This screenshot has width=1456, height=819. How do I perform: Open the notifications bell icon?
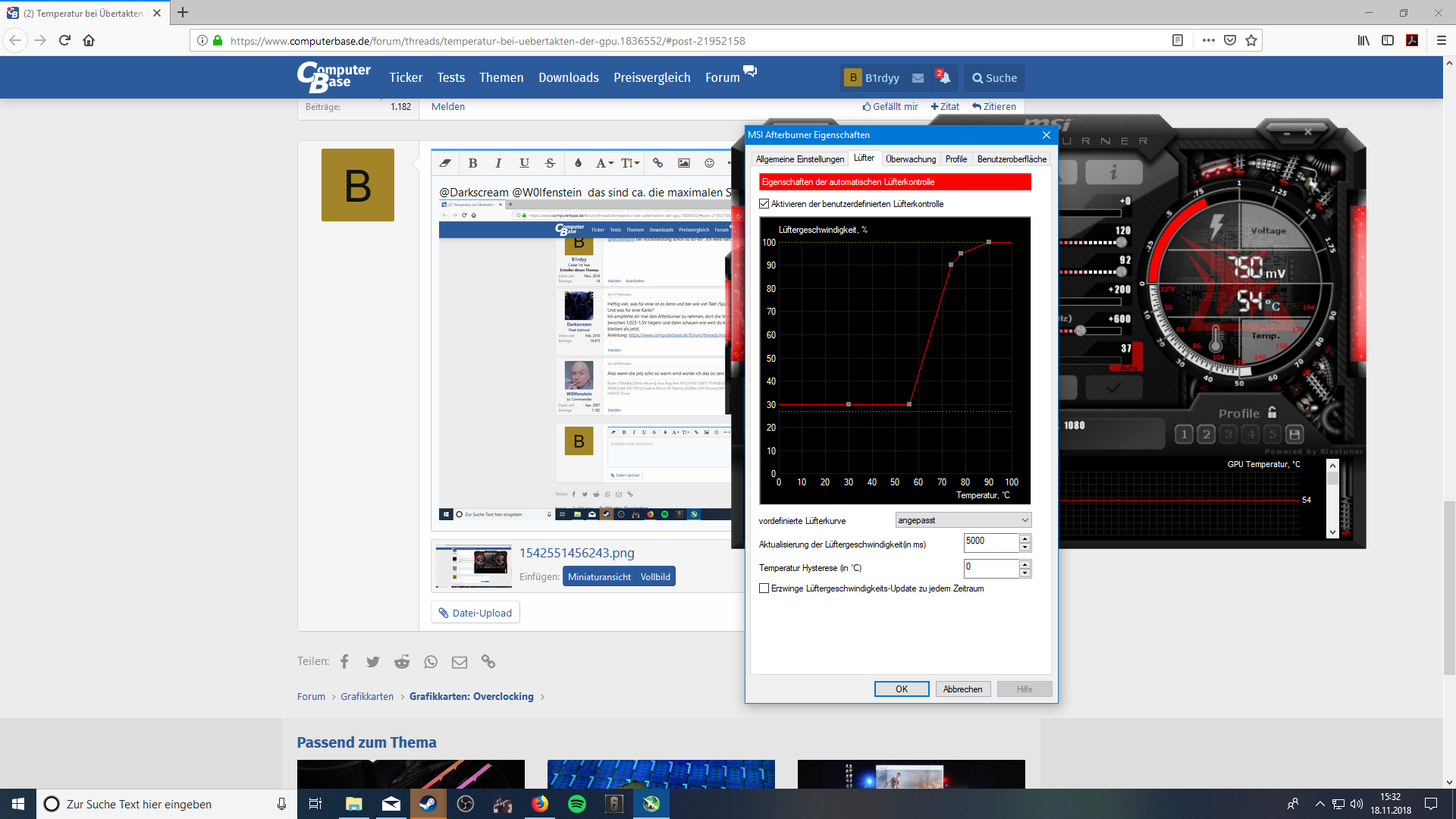pos(944,78)
